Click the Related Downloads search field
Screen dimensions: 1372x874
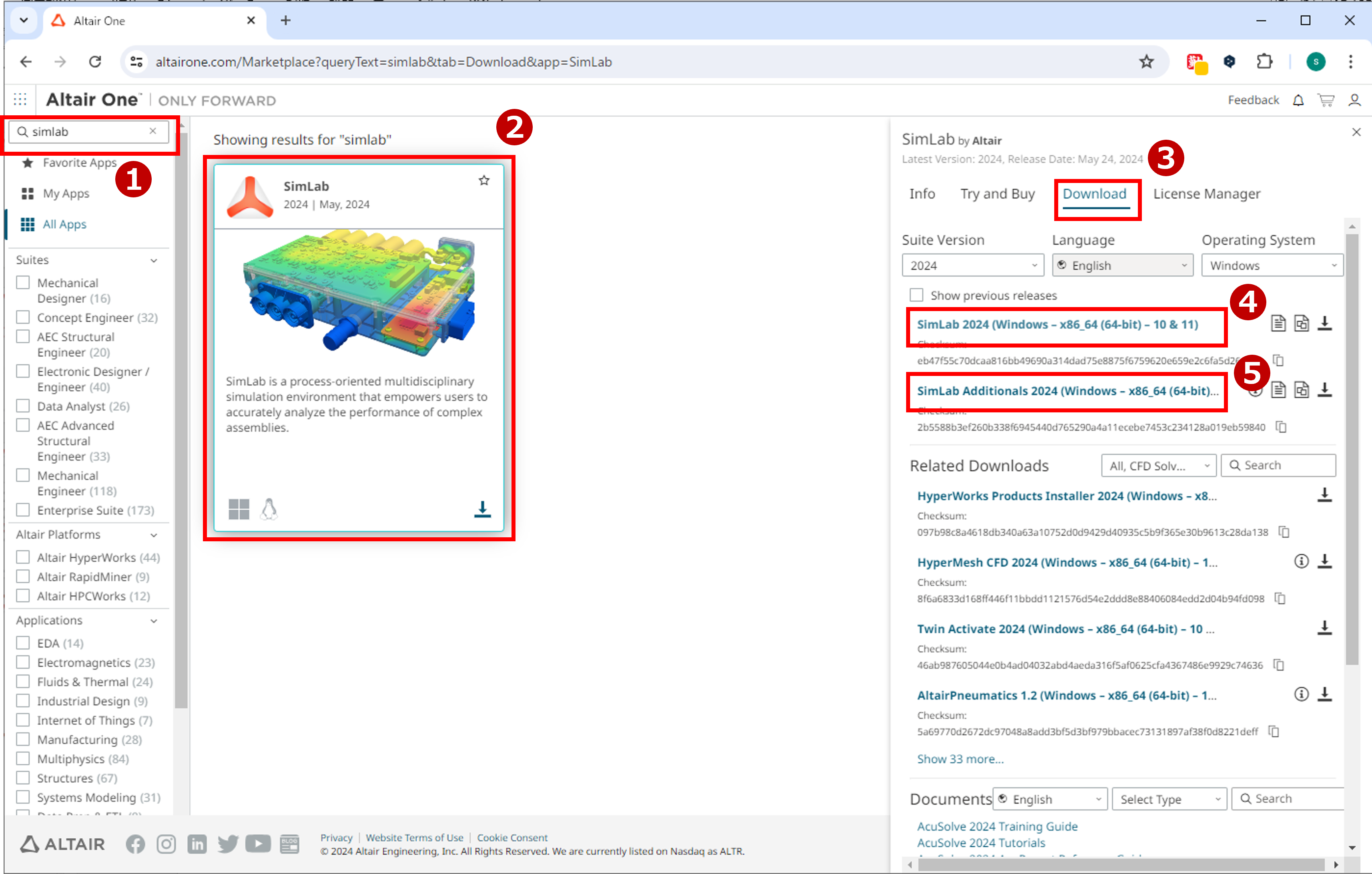pos(1278,466)
